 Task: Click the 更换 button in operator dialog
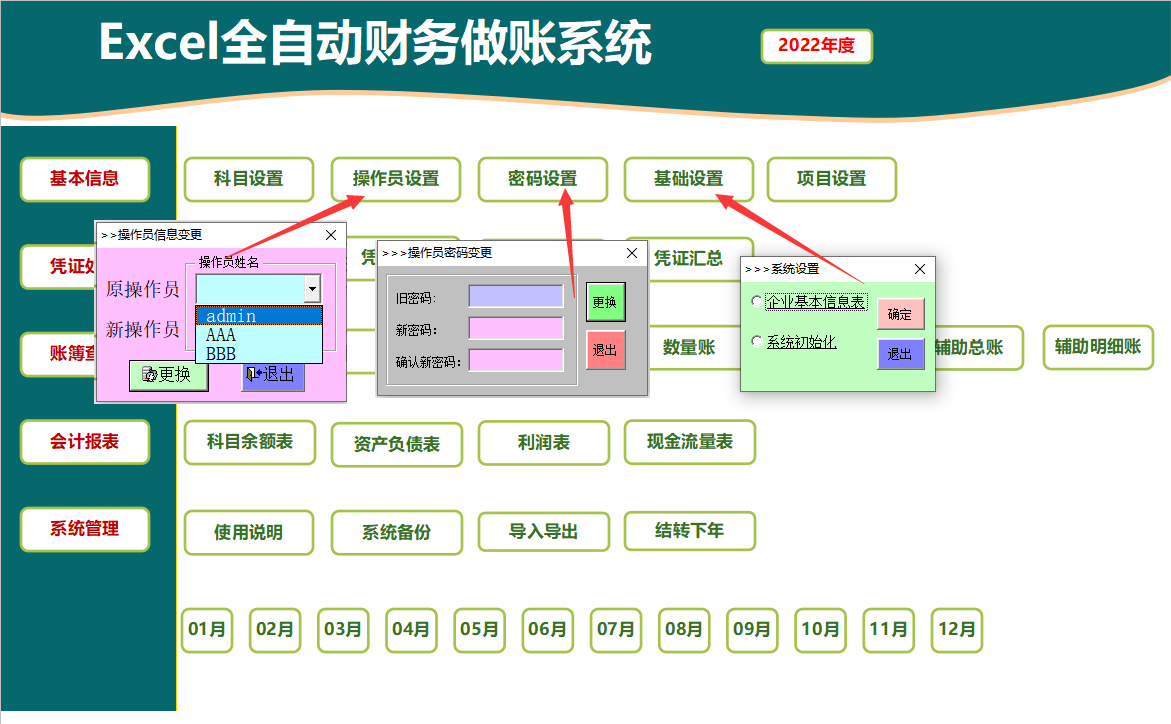168,377
